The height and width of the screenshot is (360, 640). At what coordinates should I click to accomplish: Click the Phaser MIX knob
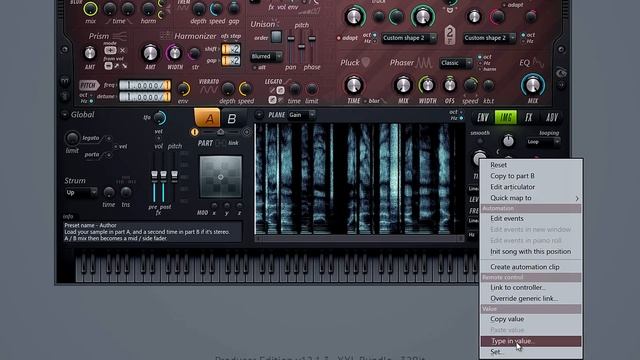click(403, 85)
